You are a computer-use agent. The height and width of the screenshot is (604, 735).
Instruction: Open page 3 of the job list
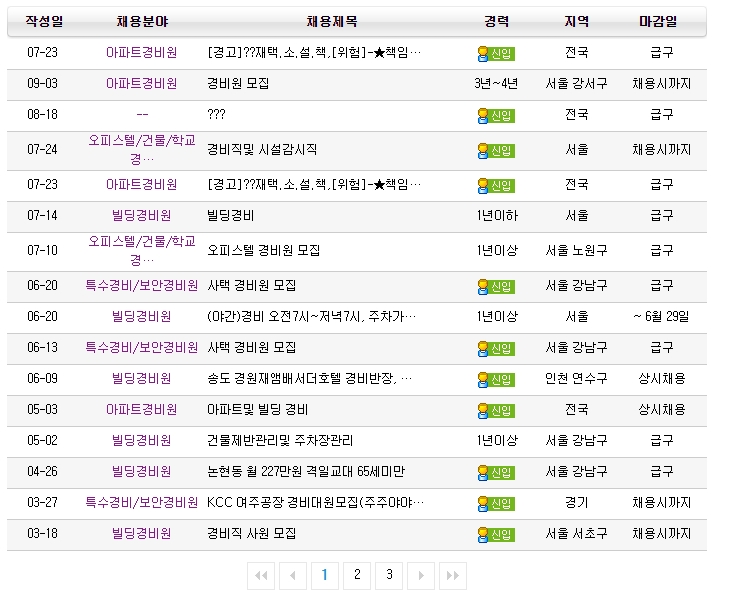tap(389, 575)
